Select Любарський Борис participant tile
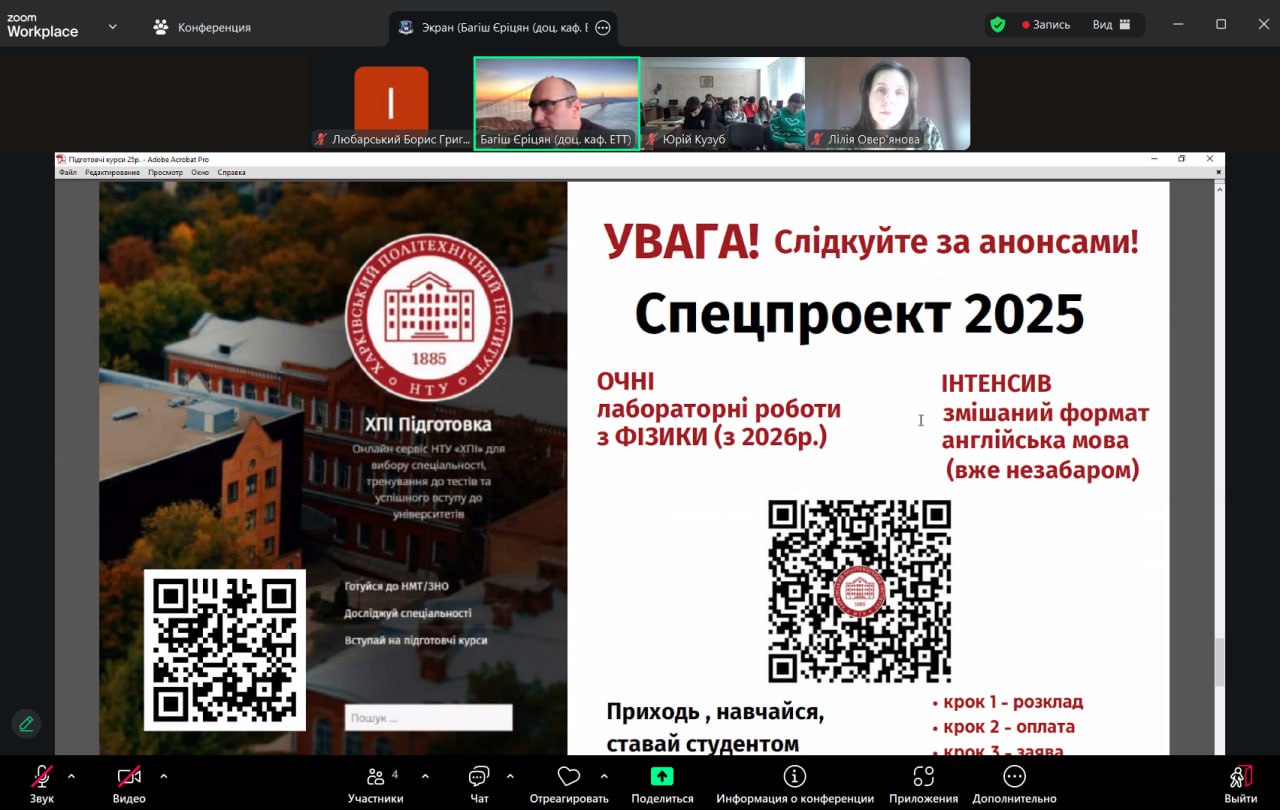This screenshot has width=1280, height=810. (x=391, y=104)
